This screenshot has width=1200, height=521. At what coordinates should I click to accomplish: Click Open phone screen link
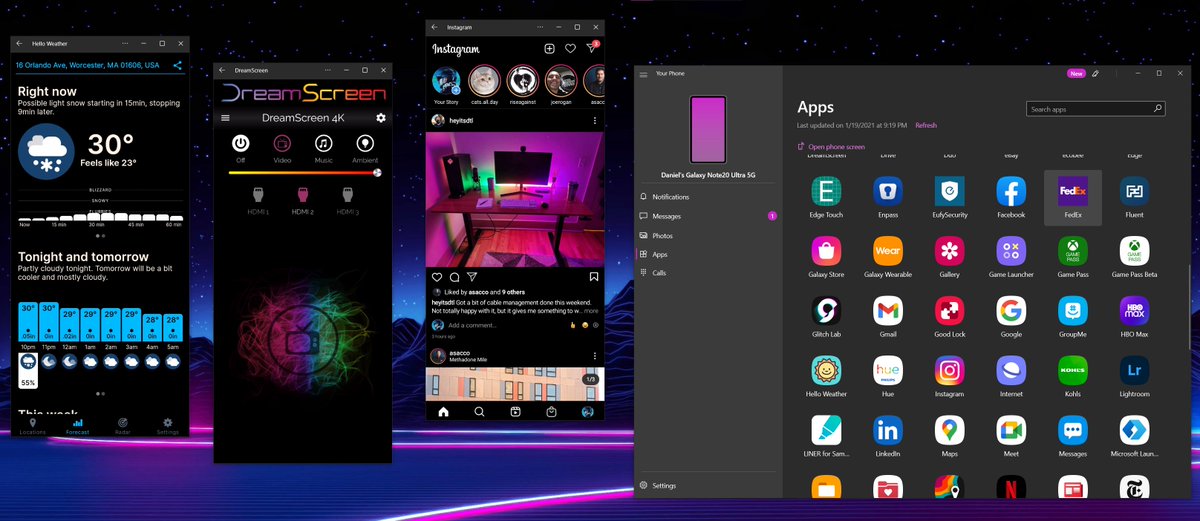click(x=832, y=147)
